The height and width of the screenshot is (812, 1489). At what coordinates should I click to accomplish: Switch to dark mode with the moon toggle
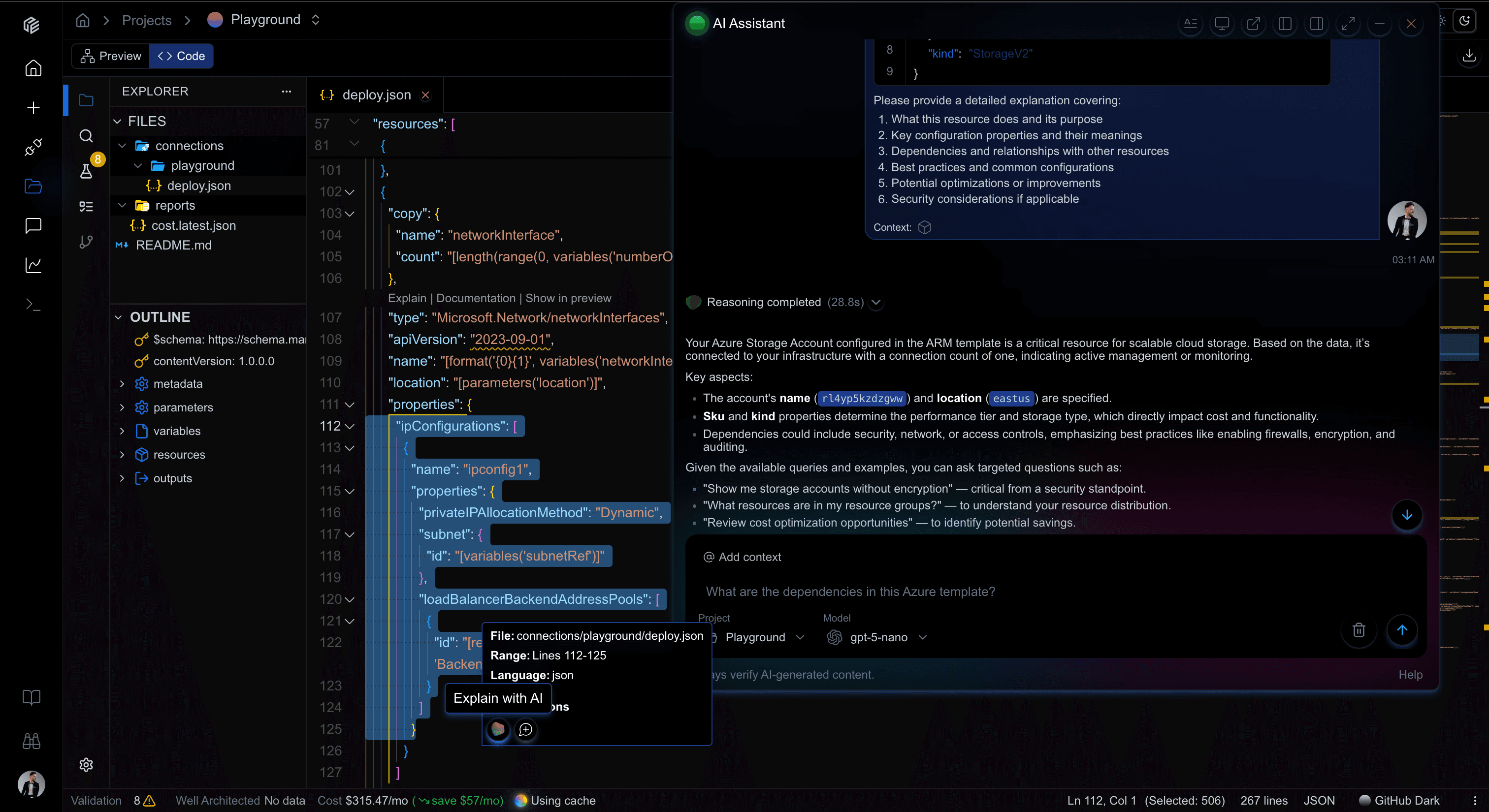tap(1465, 21)
